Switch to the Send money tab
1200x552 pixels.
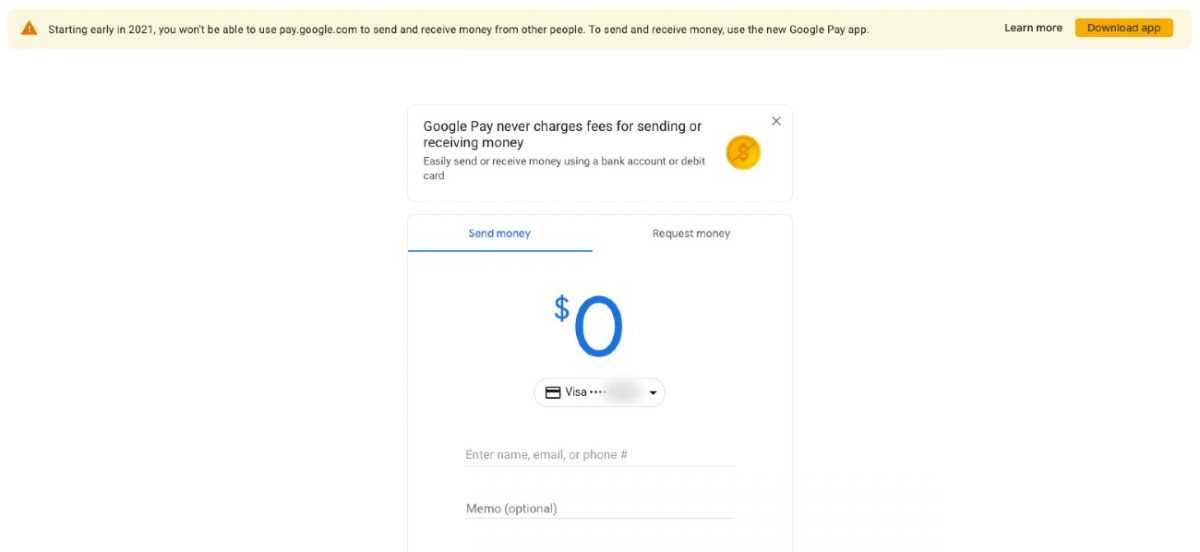coord(500,234)
